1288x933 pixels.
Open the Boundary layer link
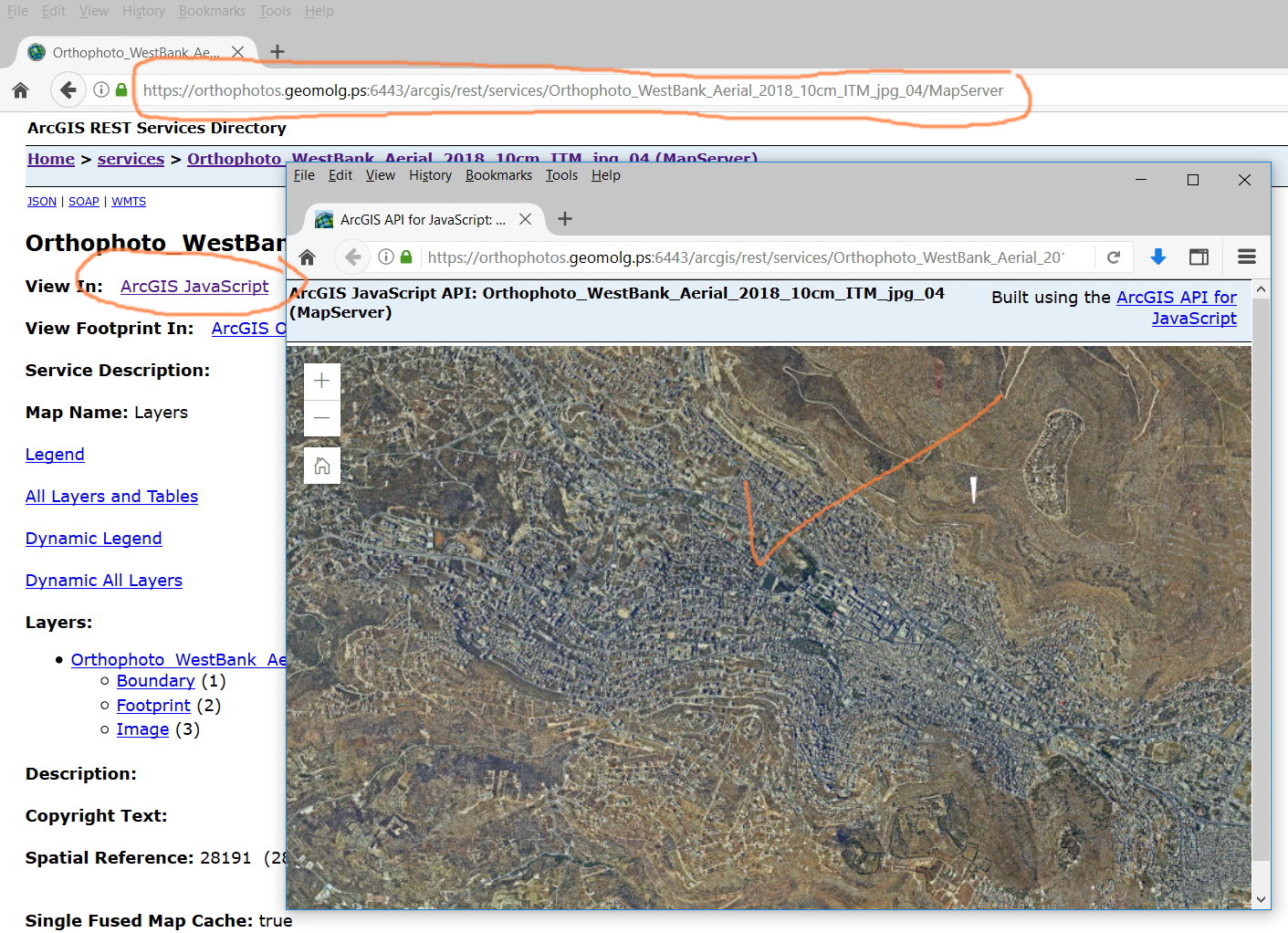pyautogui.click(x=156, y=681)
